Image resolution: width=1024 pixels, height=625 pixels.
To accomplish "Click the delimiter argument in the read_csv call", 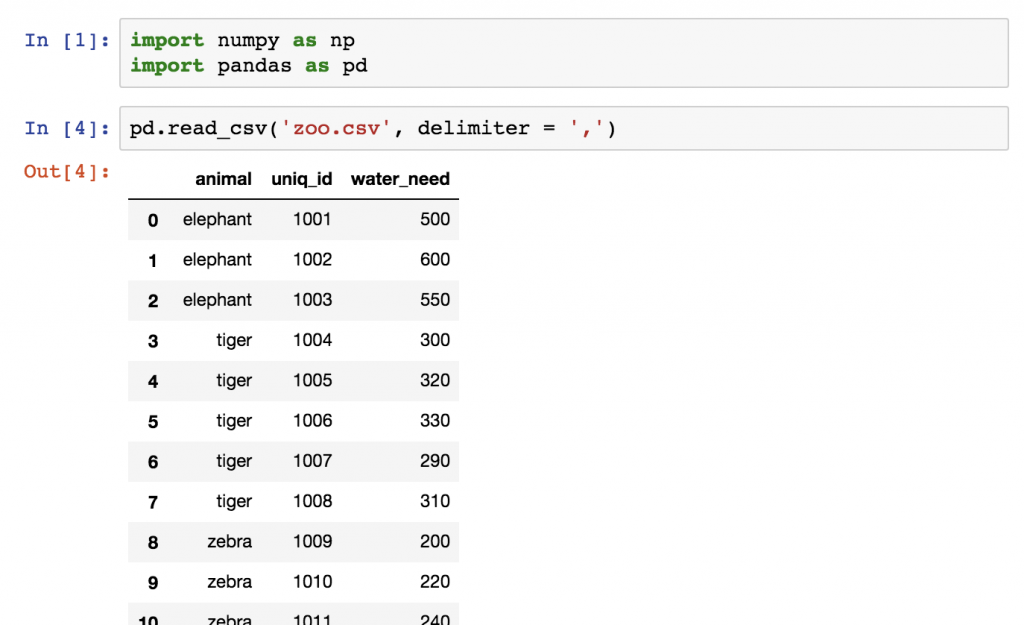I will [474, 128].
